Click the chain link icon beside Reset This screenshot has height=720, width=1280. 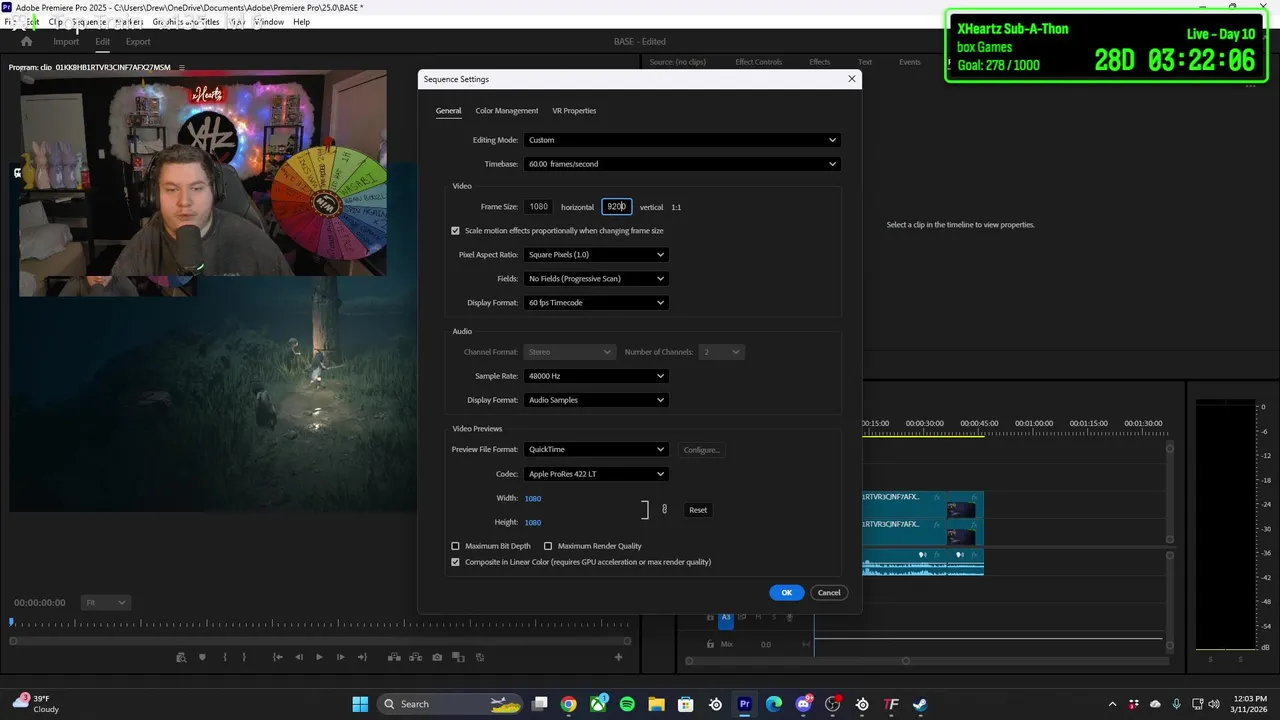(664, 510)
